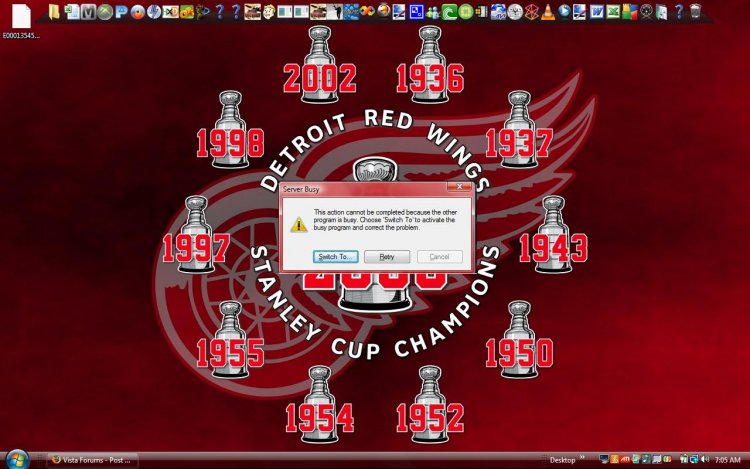Click the yellow warning triangle in the dialog

(x=298, y=224)
